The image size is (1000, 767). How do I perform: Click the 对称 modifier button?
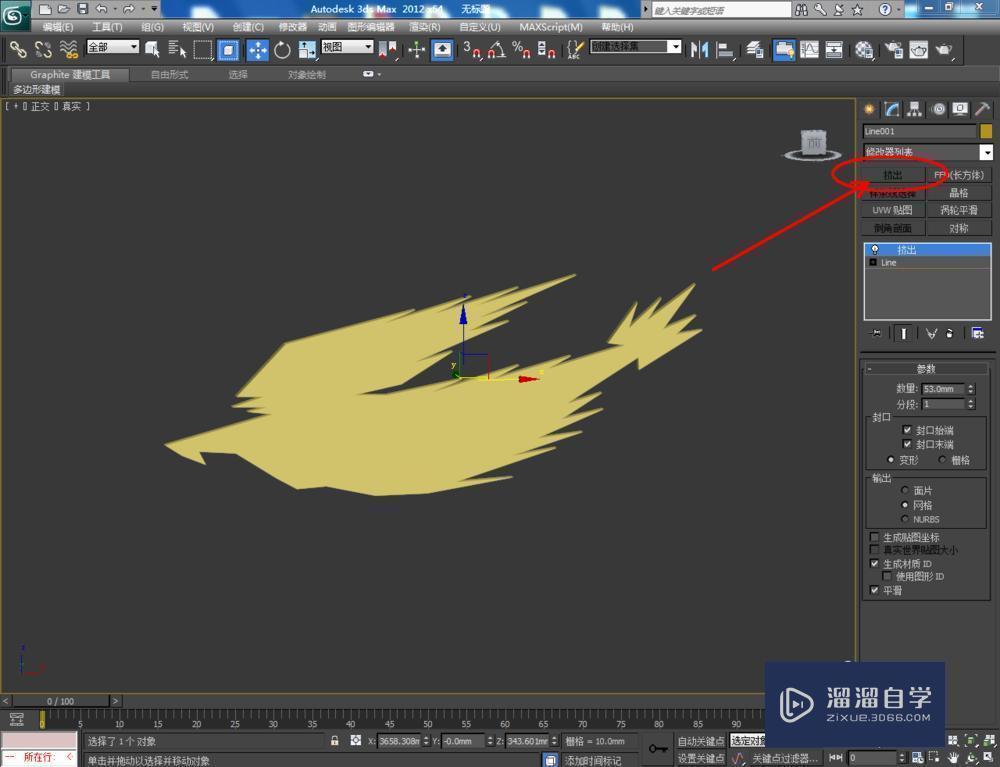(958, 228)
